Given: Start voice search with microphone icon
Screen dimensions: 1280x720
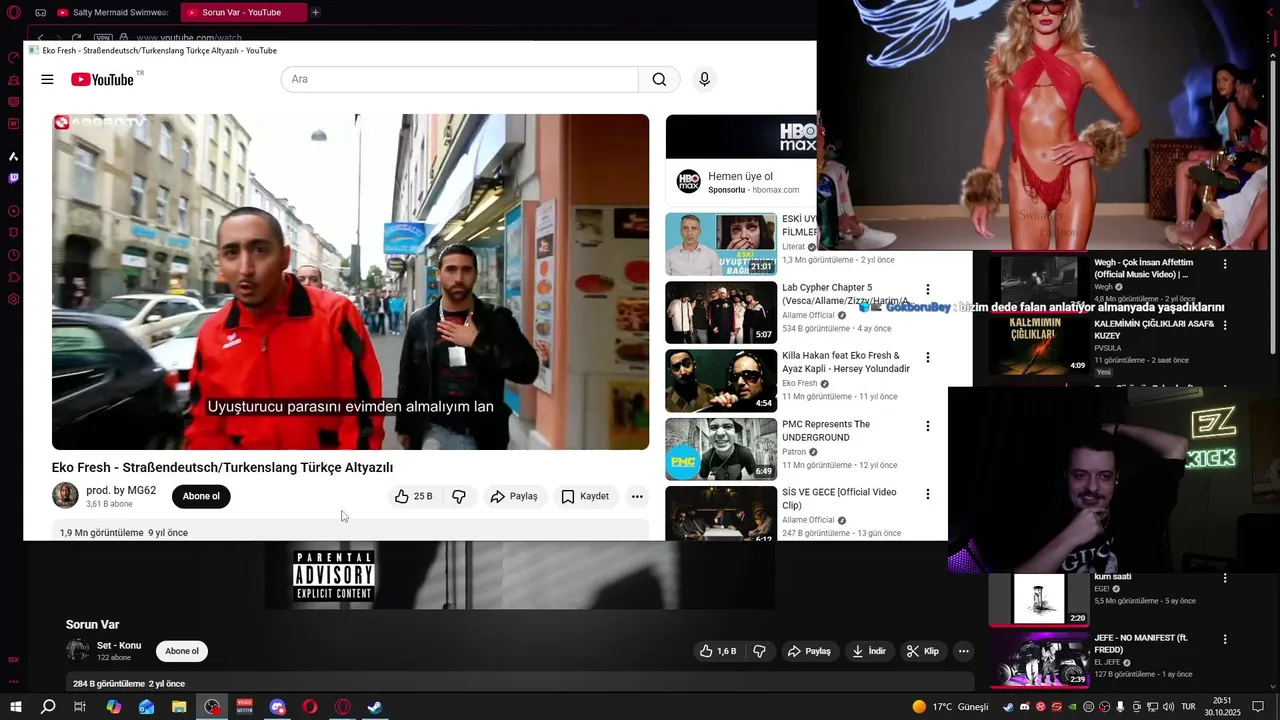Looking at the screenshot, I should click(704, 79).
